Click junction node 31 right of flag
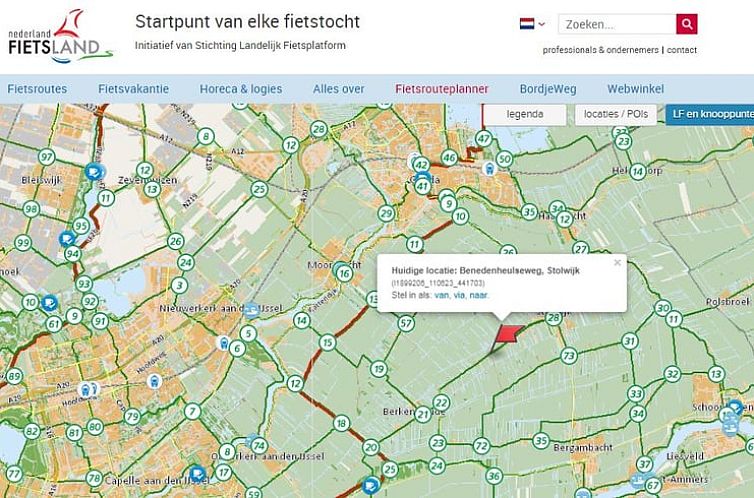This screenshot has height=498, width=754. point(629,342)
